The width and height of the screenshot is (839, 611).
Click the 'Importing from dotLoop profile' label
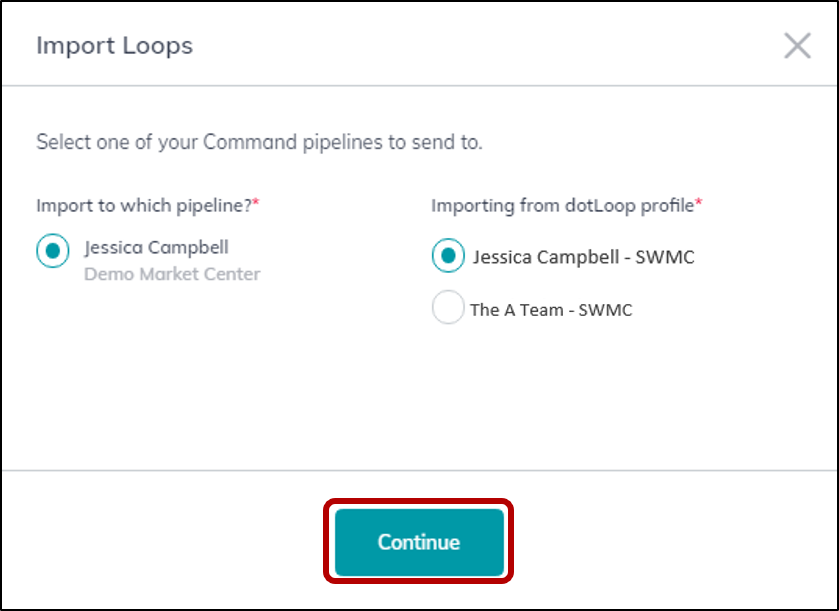click(560, 205)
